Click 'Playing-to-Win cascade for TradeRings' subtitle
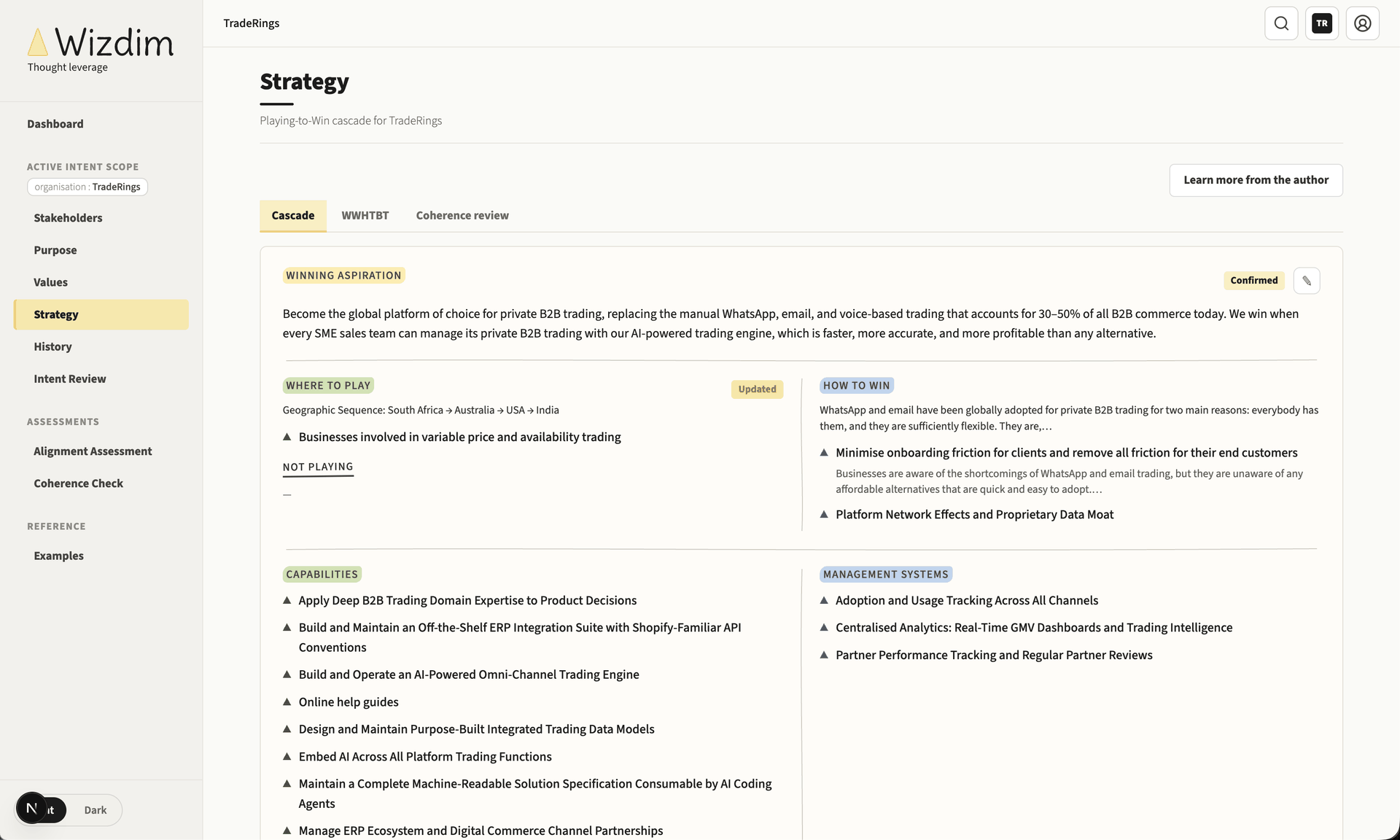The image size is (1400, 840). (x=351, y=121)
